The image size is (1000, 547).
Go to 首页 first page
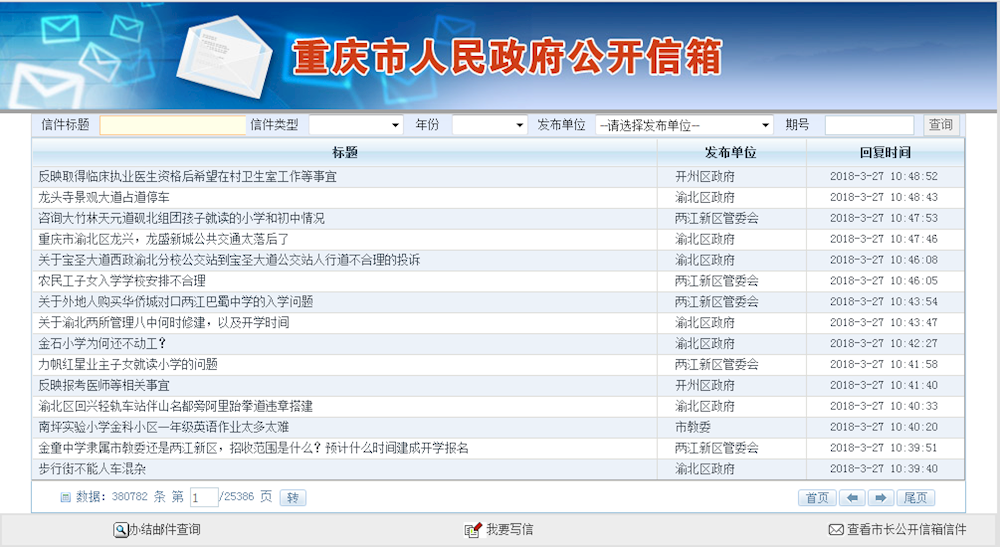(816, 498)
